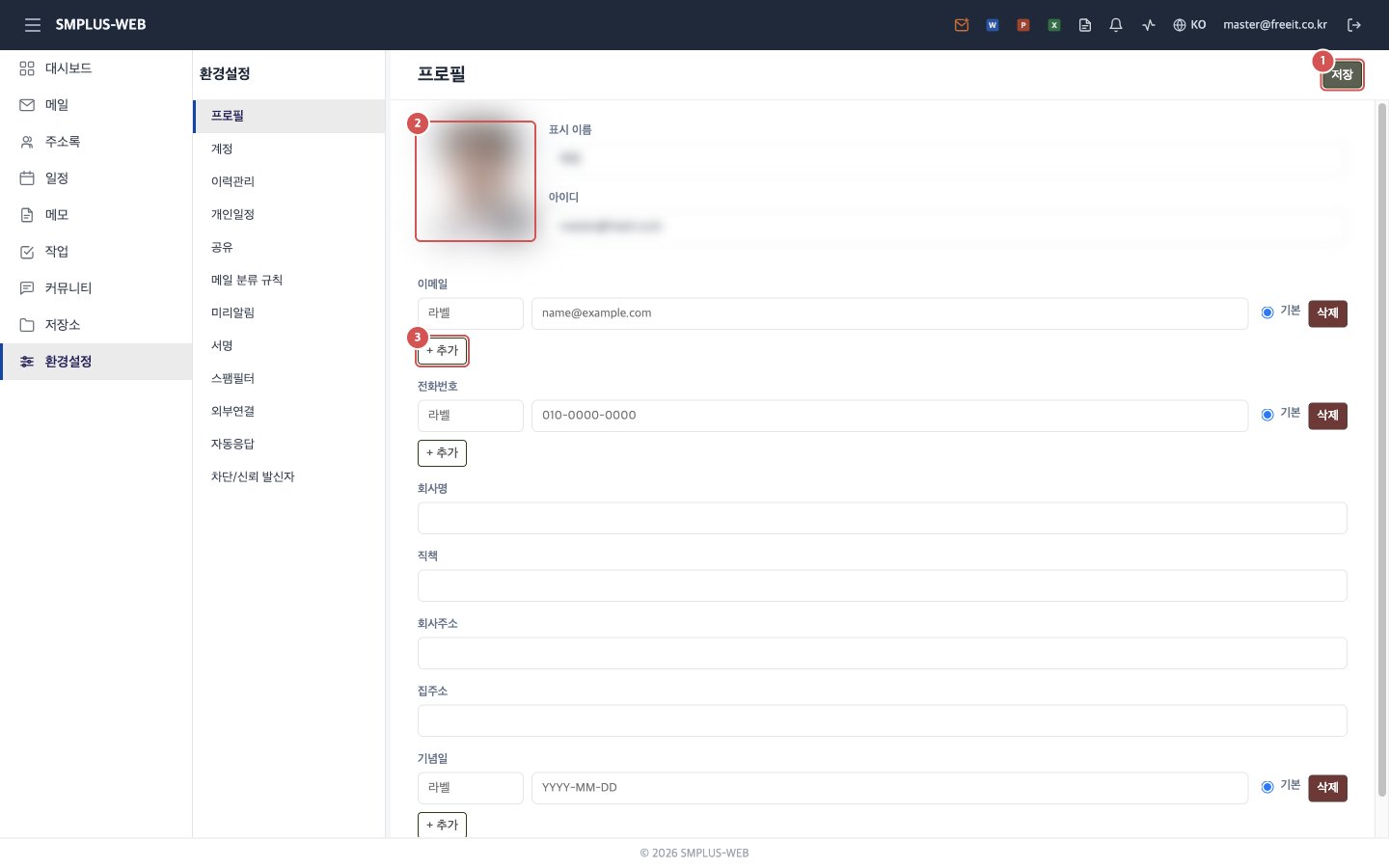
Task: Click the 집주소 input field
Action: pos(883,720)
